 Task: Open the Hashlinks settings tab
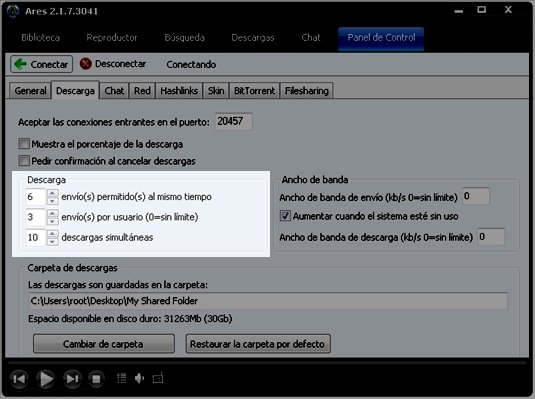click(x=179, y=91)
